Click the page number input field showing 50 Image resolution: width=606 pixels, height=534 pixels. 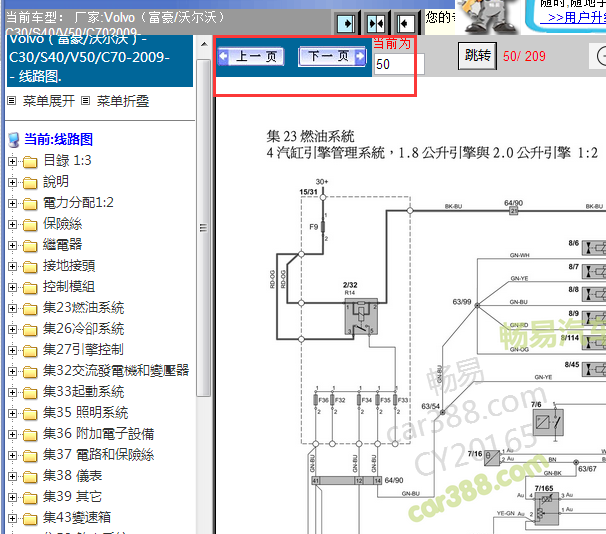[399, 64]
